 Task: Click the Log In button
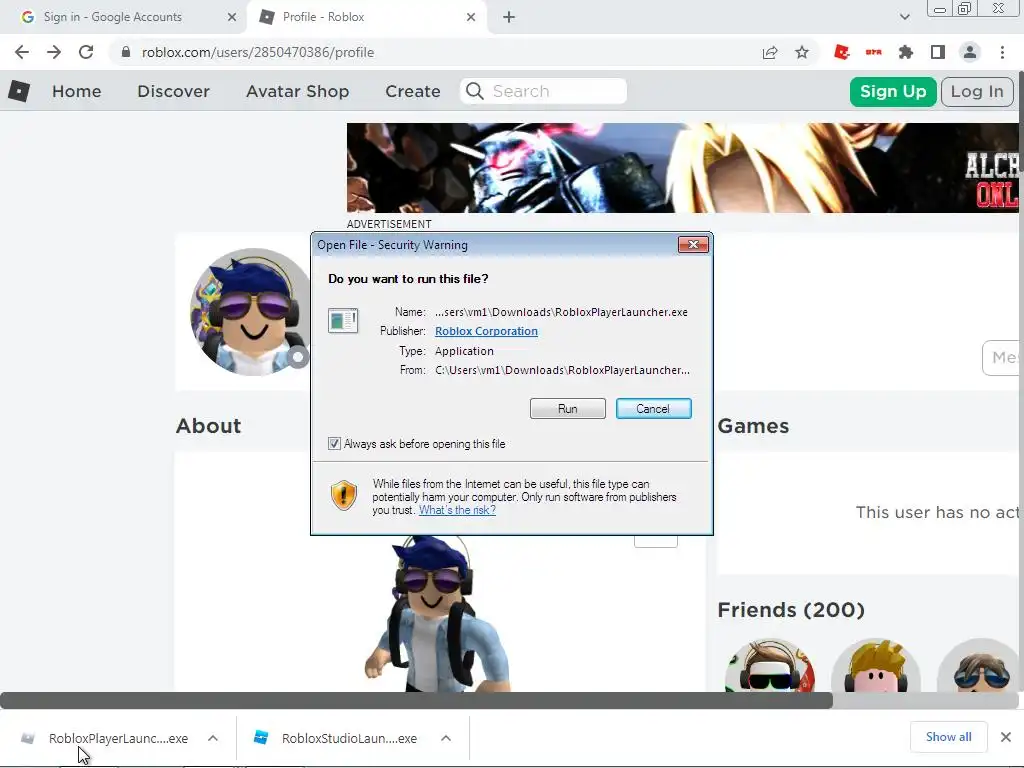(x=977, y=91)
